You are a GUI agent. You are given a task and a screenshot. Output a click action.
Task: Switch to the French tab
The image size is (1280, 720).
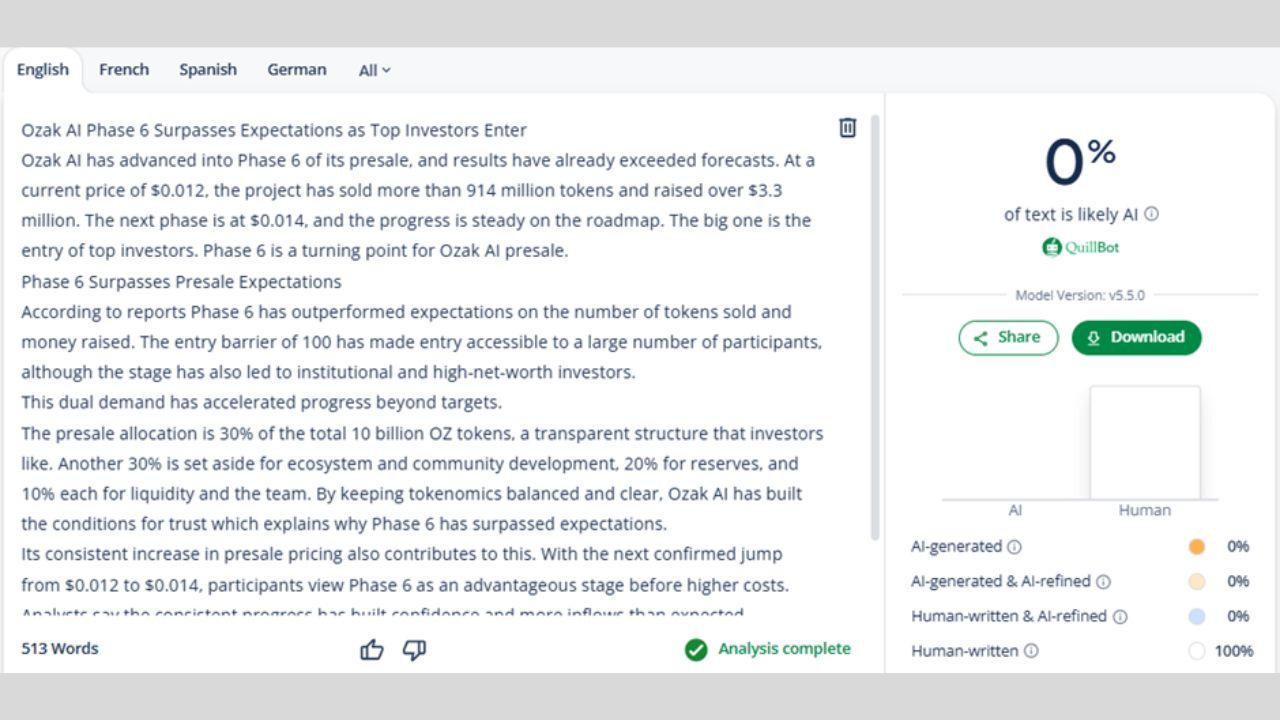point(124,70)
